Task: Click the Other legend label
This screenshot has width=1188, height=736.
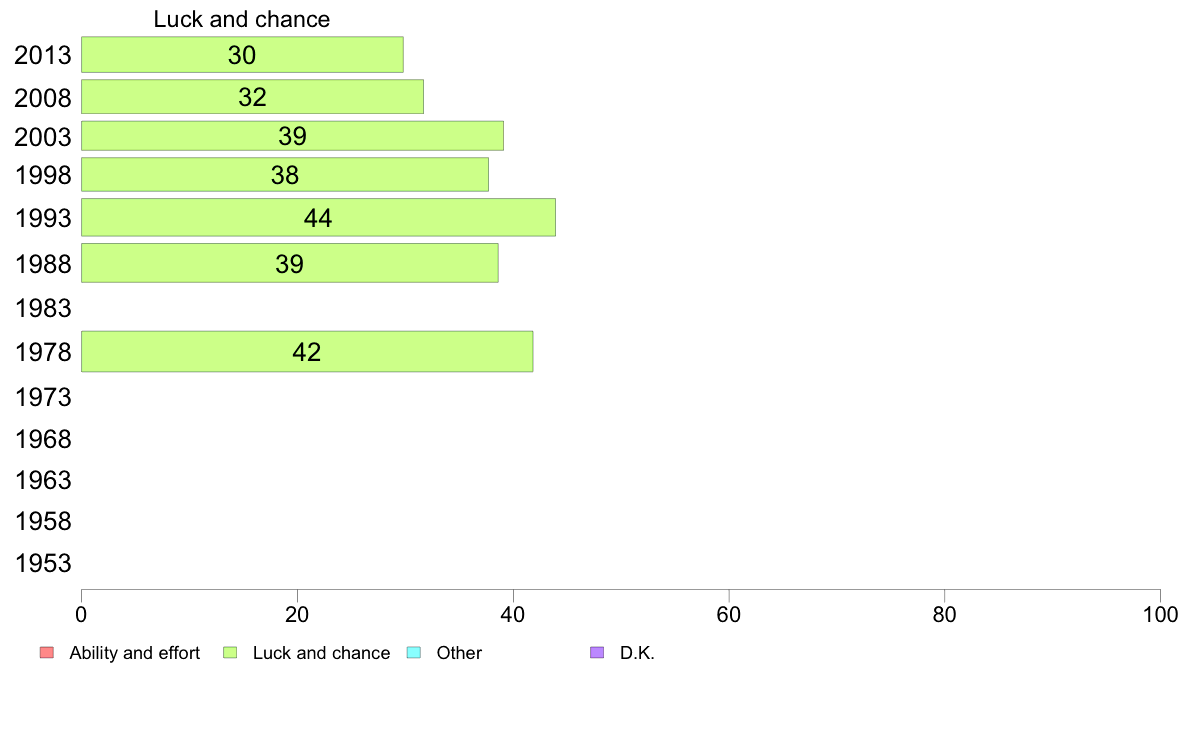Action: 459,653
